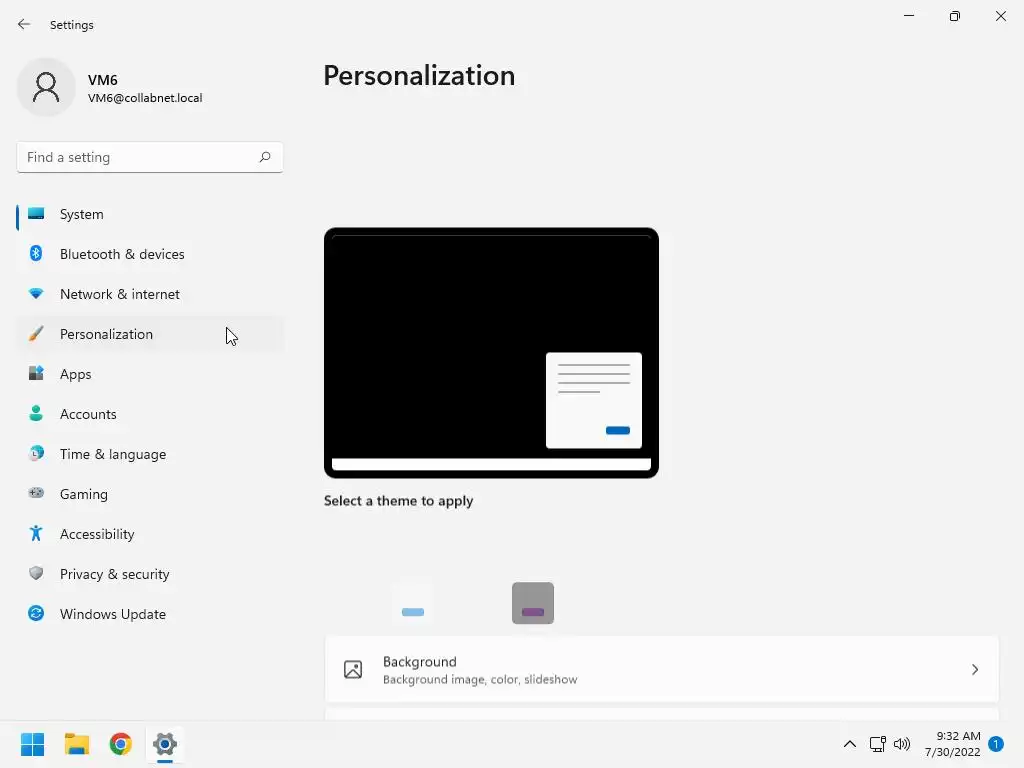Image resolution: width=1024 pixels, height=768 pixels.
Task: Go back with the Settings back arrow
Action: point(24,25)
